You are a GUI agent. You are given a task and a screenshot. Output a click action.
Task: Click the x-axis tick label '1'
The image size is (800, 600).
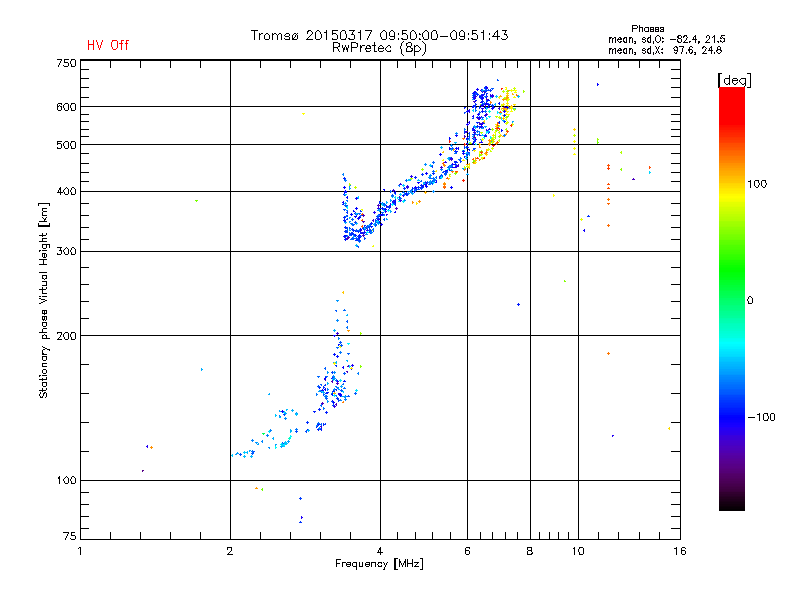pos(80,551)
